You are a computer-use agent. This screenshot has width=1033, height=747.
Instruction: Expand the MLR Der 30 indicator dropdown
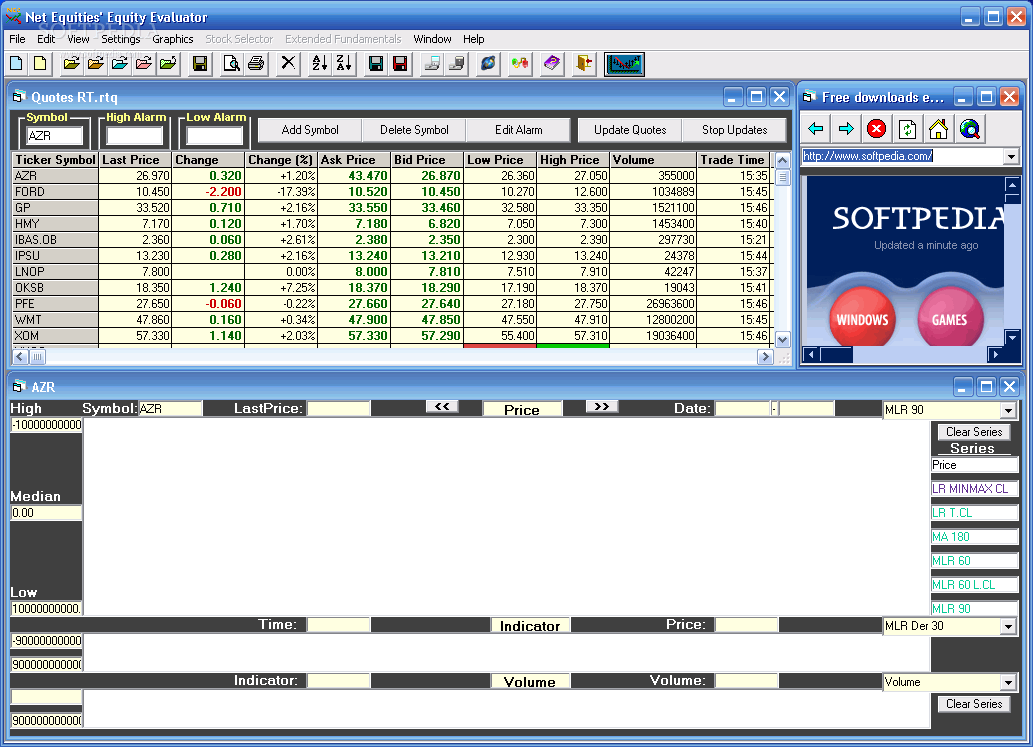click(1008, 626)
